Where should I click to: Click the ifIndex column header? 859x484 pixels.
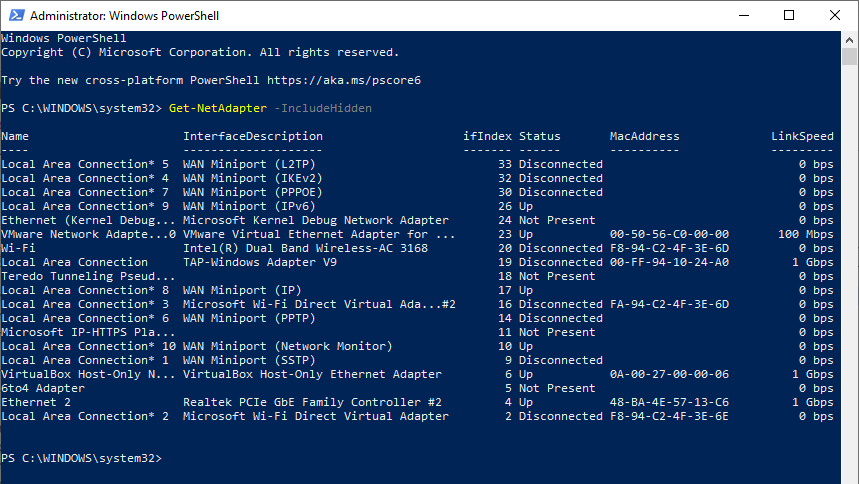pos(487,136)
